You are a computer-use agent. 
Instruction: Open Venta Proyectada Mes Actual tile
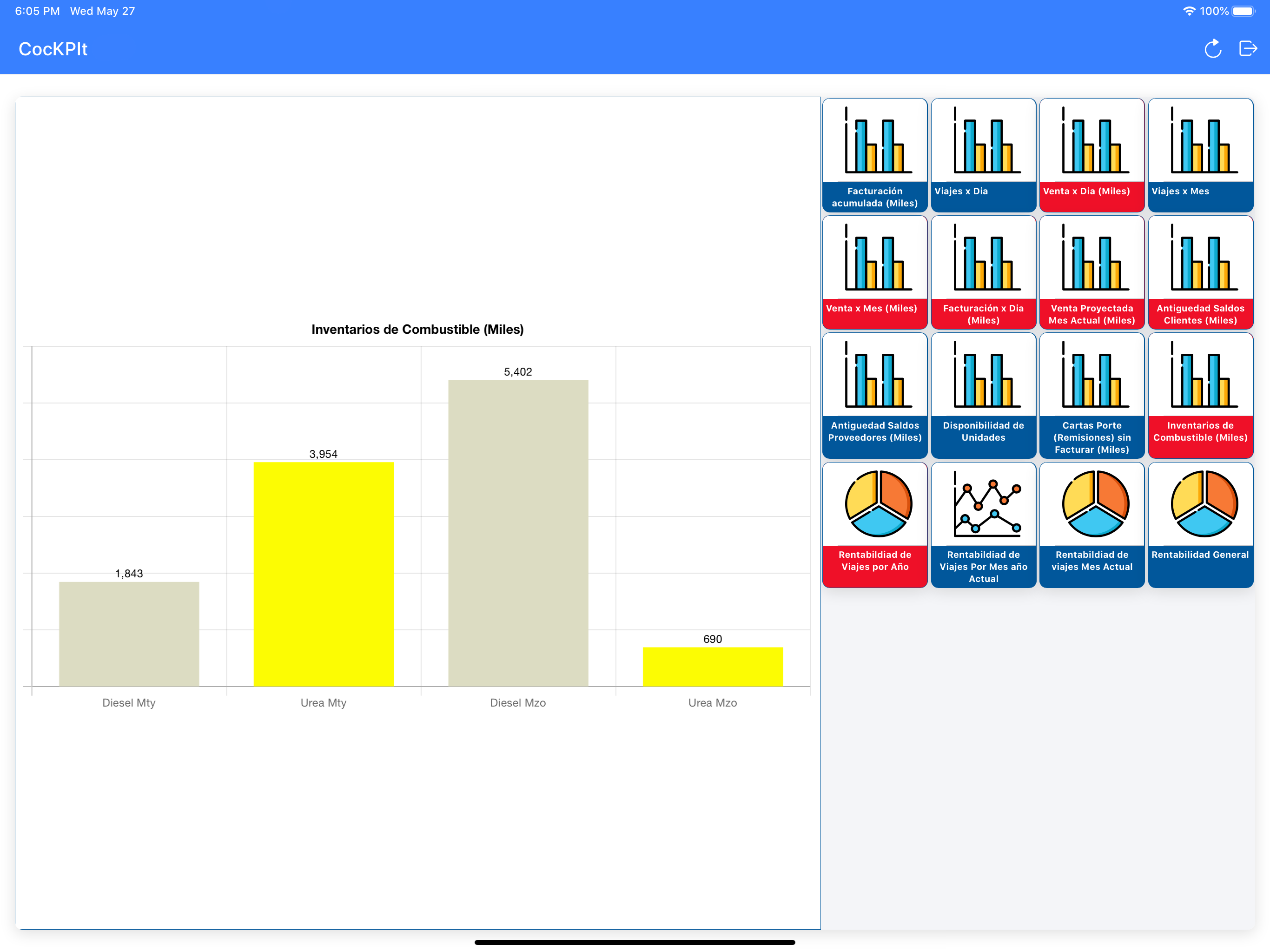(x=1091, y=272)
